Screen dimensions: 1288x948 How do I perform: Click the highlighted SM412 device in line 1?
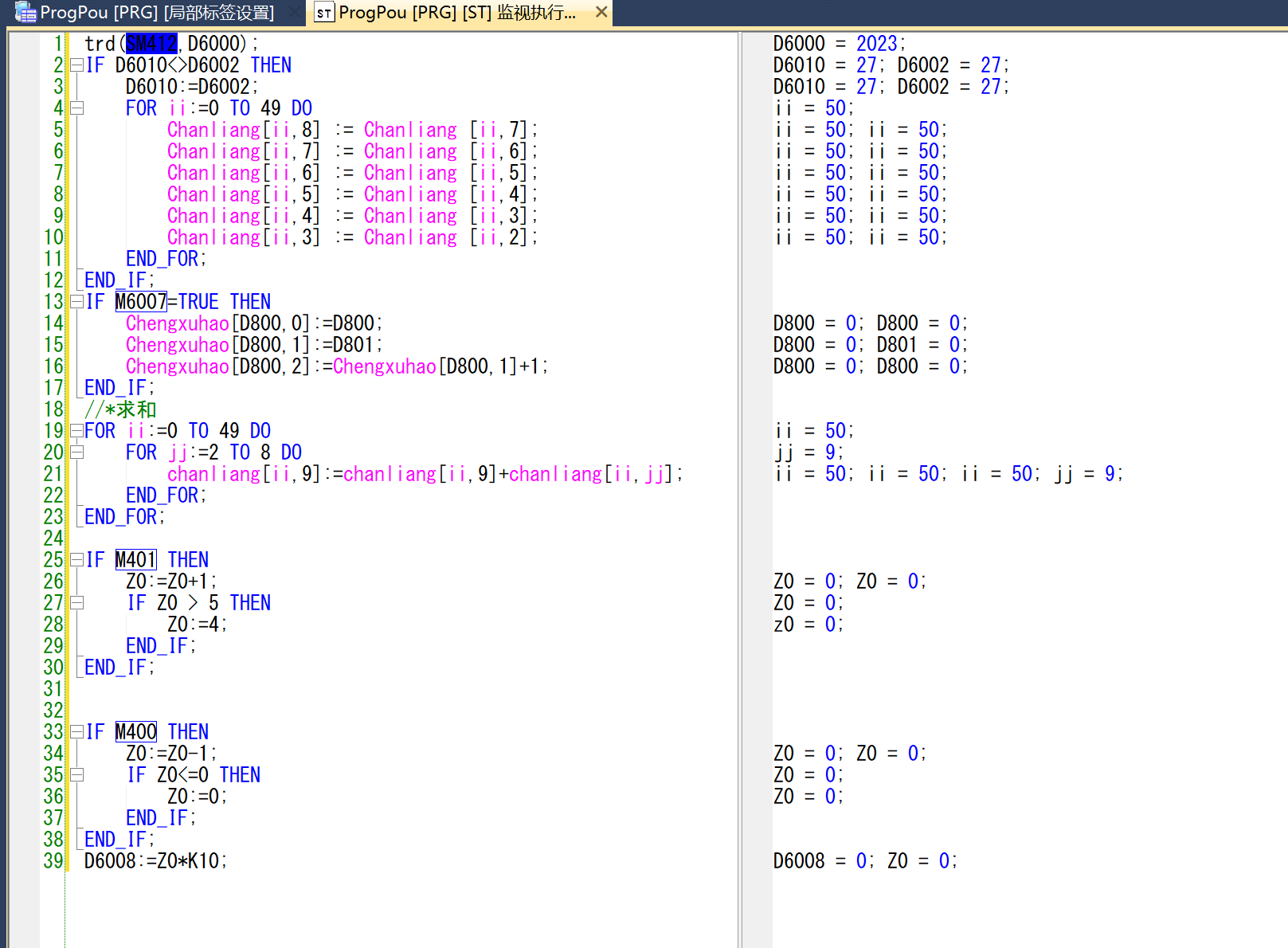[151, 44]
